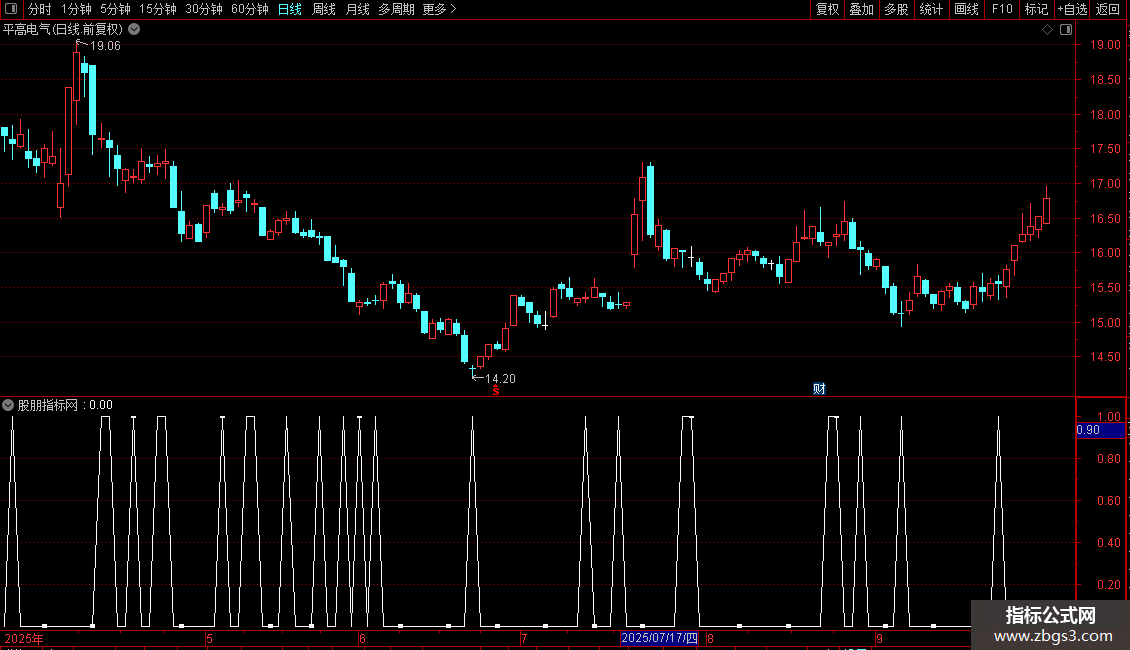This screenshot has width=1130, height=650.
Task: Click the diamond icon above the chart
Action: [1047, 29]
